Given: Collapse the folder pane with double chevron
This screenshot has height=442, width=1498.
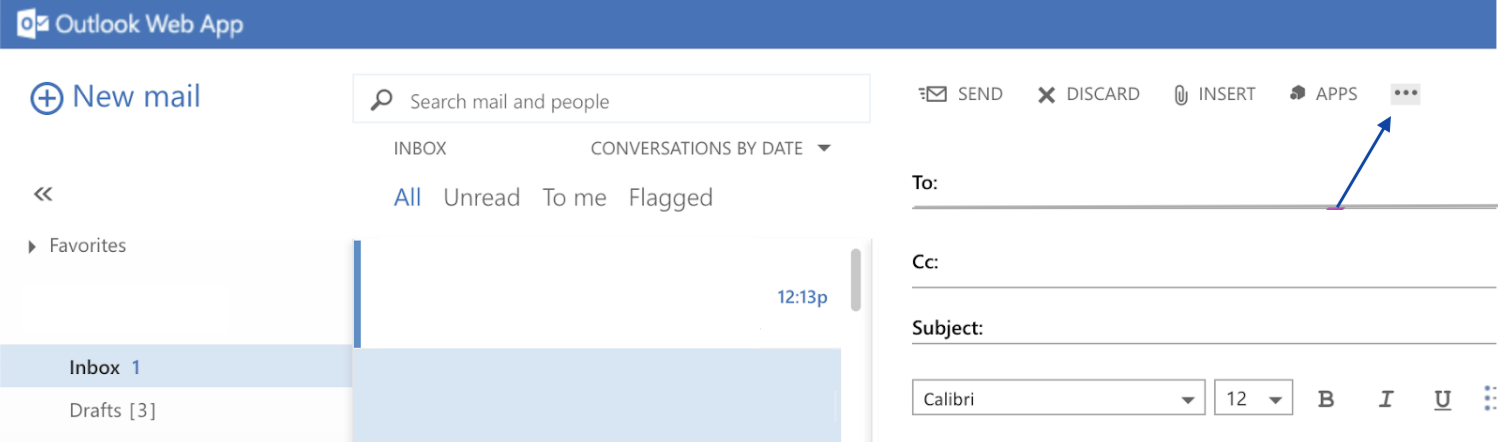Looking at the screenshot, I should click(42, 194).
